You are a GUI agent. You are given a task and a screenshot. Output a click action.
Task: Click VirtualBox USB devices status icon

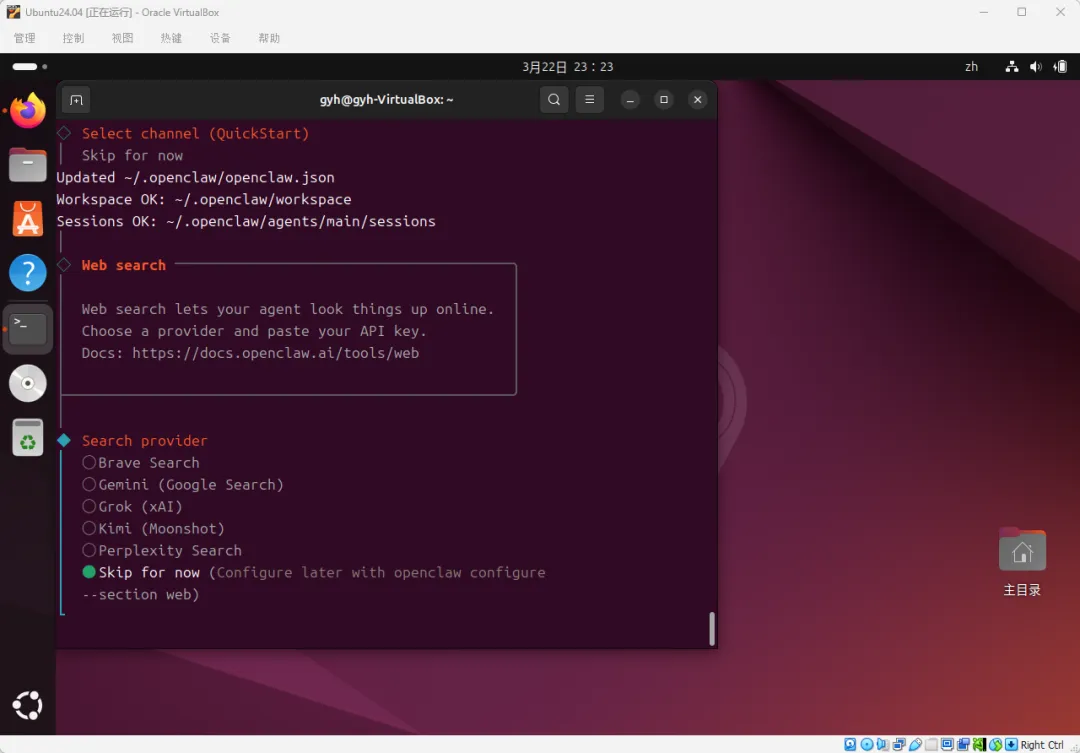pyautogui.click(x=915, y=745)
